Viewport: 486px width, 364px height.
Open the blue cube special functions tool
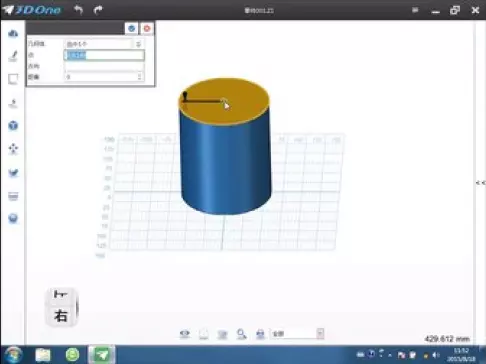(13, 126)
